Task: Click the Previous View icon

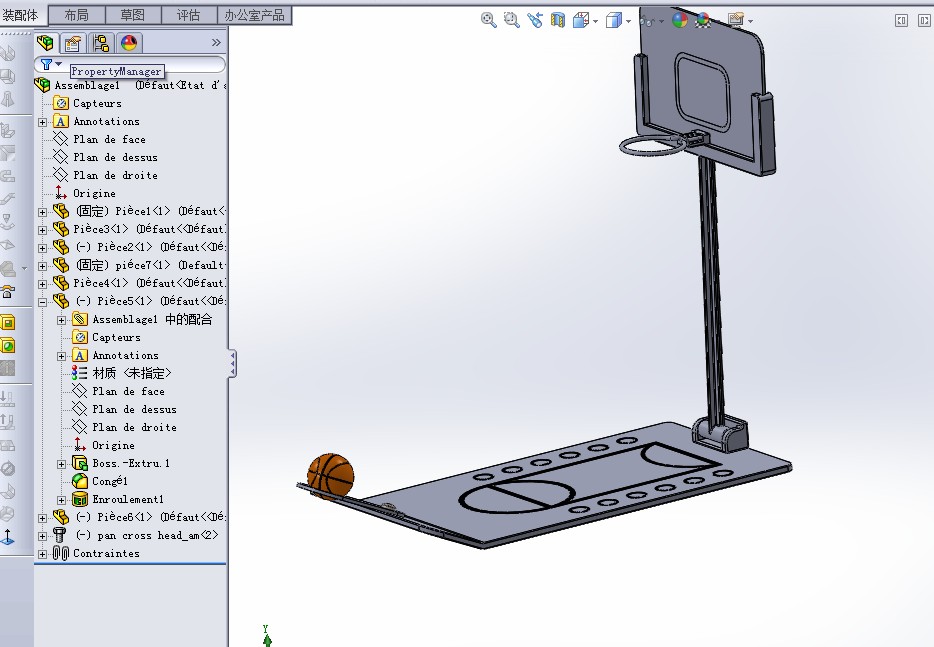Action: tap(534, 20)
